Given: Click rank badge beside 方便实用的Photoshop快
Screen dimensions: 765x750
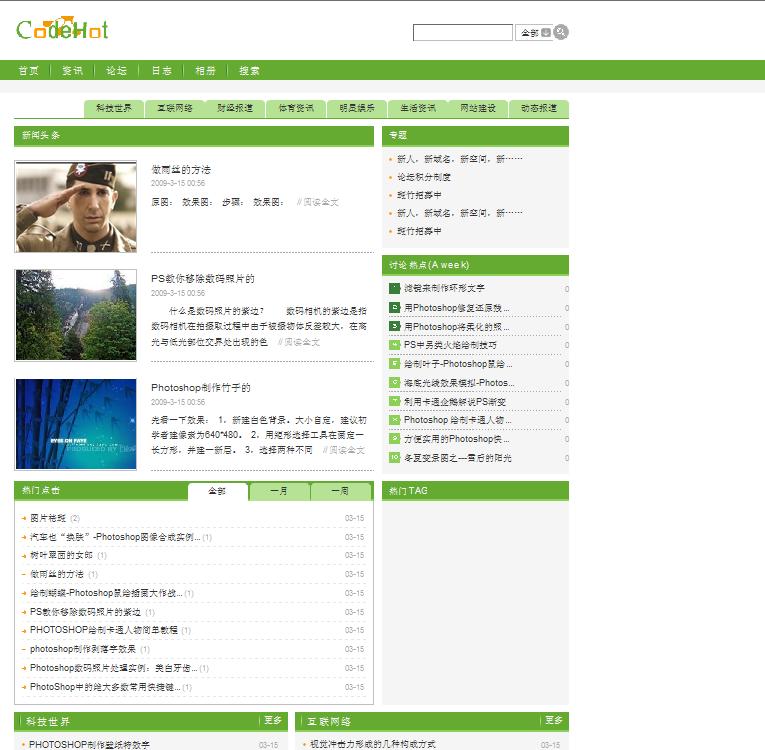Looking at the screenshot, I should (394, 439).
